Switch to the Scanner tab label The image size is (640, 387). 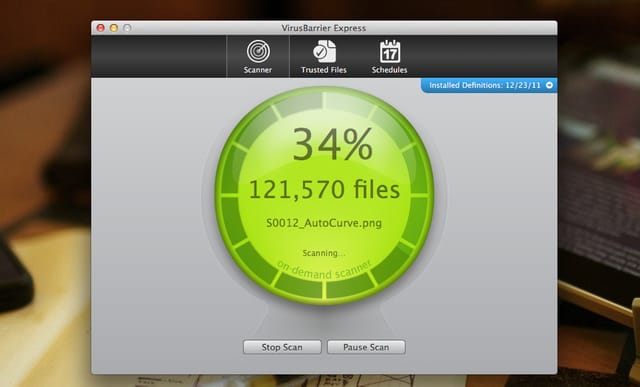pos(258,70)
